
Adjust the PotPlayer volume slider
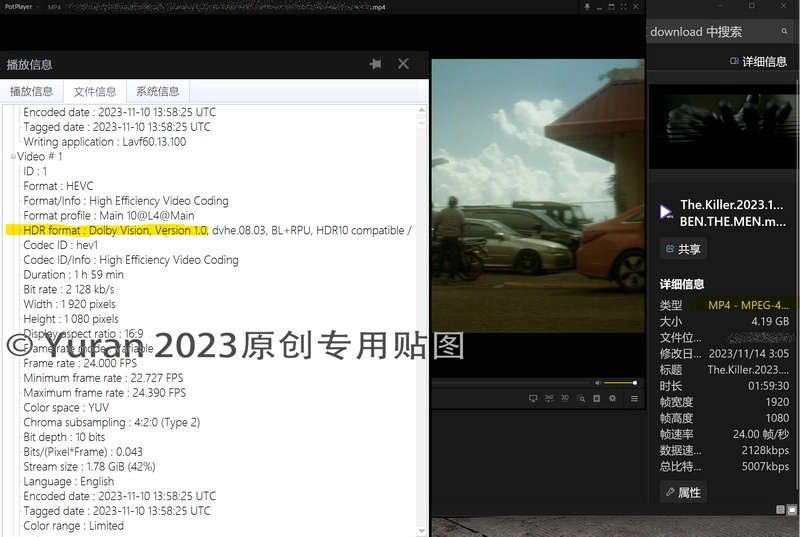point(620,382)
